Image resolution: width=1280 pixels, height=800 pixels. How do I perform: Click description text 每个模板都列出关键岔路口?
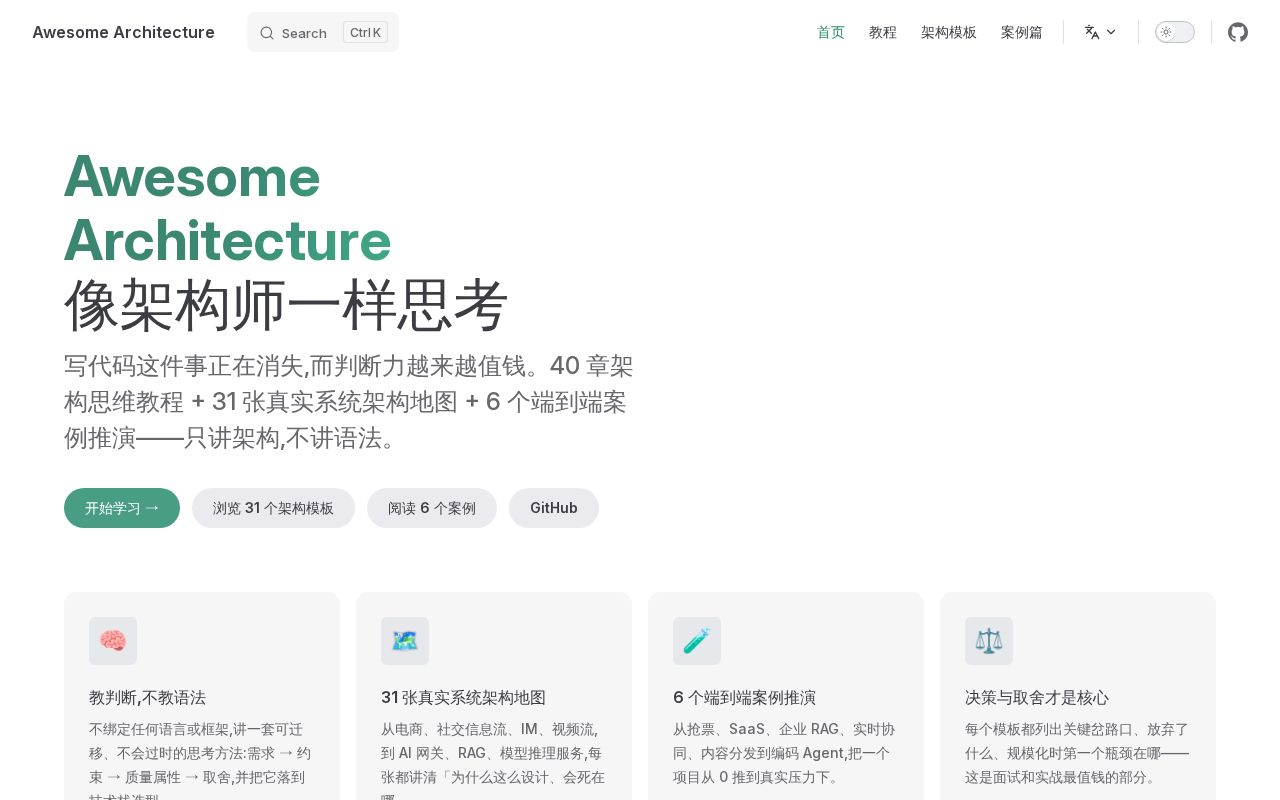pyautogui.click(x=1077, y=753)
